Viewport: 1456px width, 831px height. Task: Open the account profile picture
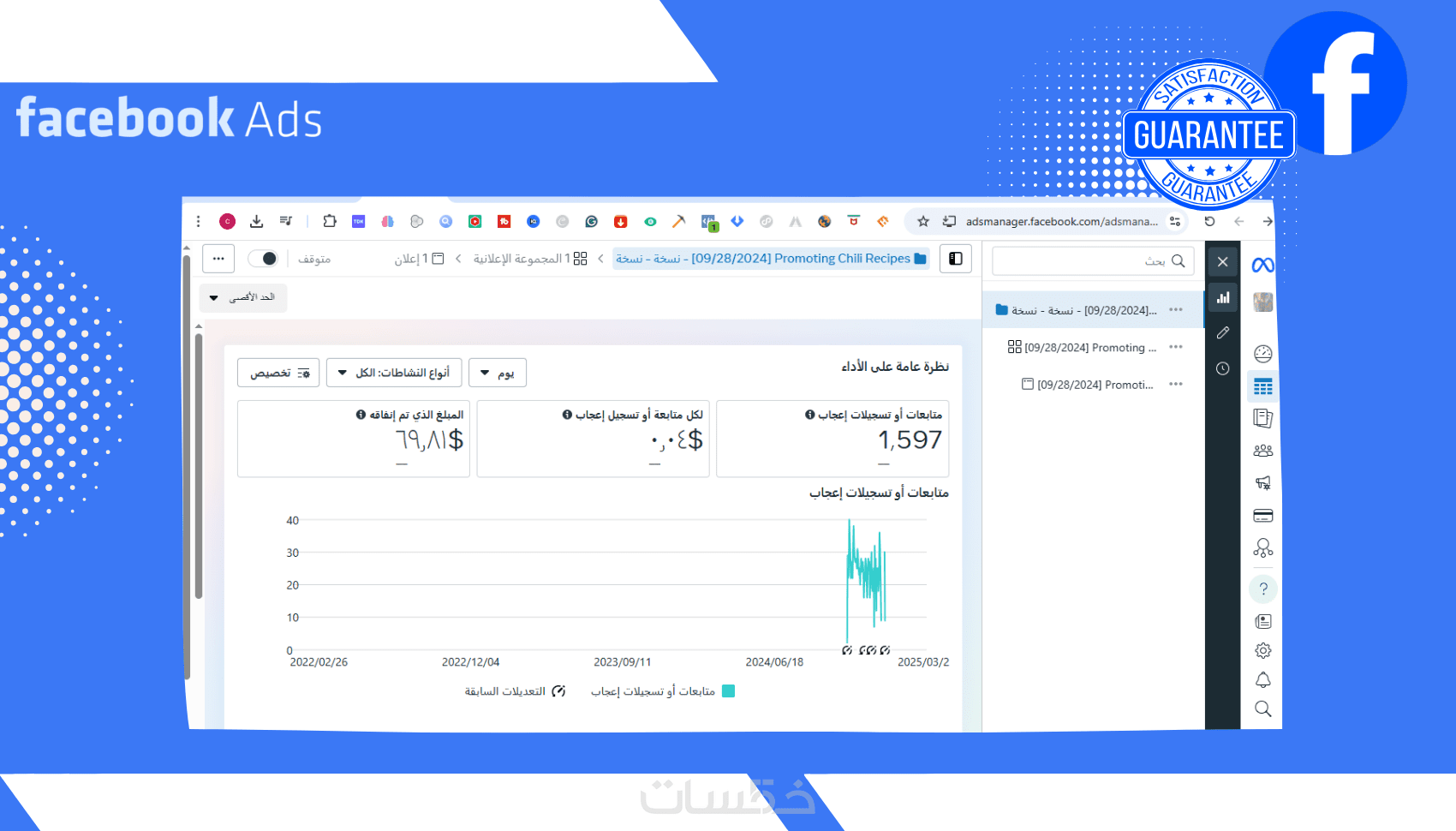[1262, 302]
